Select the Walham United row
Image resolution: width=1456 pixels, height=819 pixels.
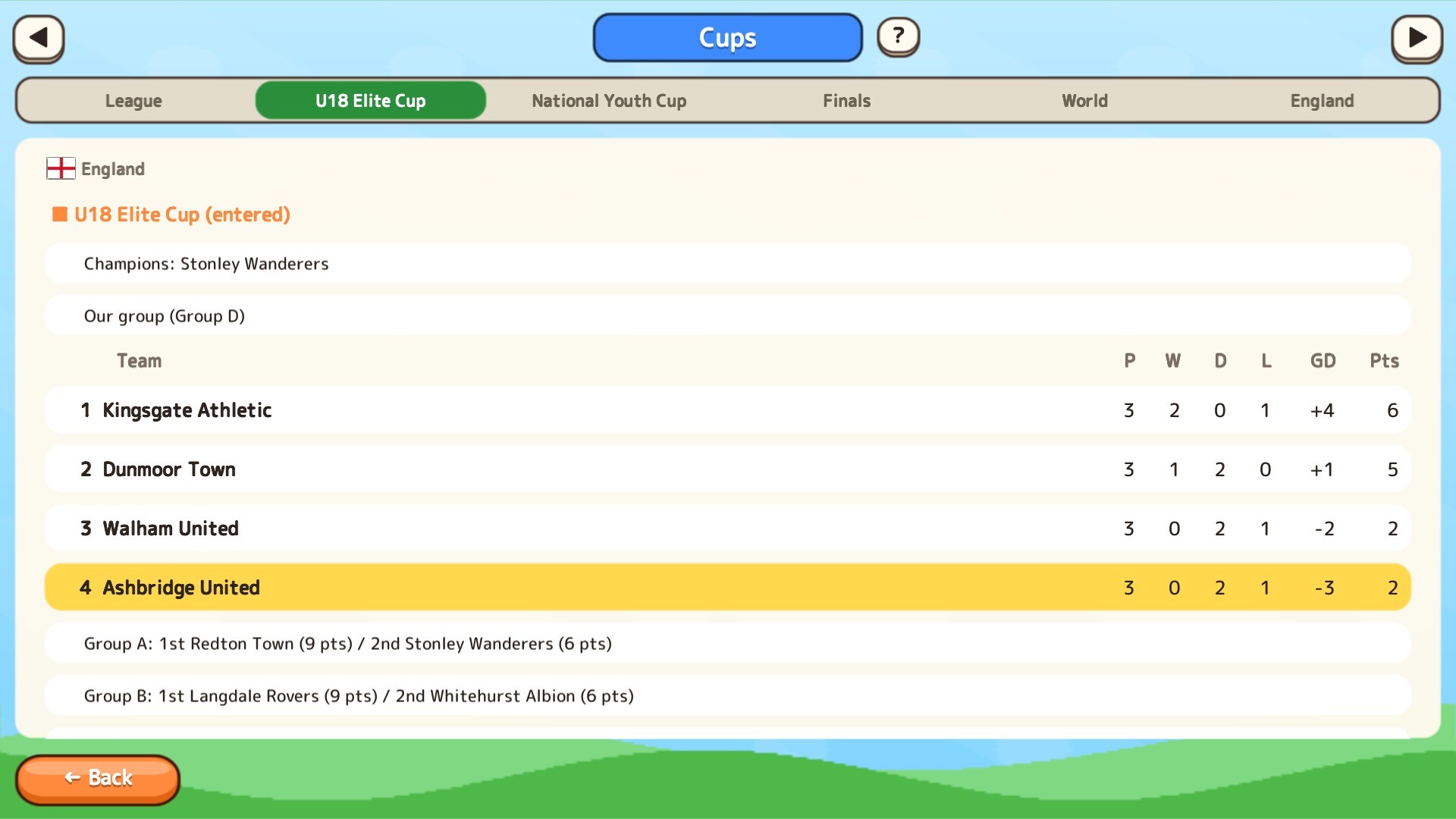[727, 529]
